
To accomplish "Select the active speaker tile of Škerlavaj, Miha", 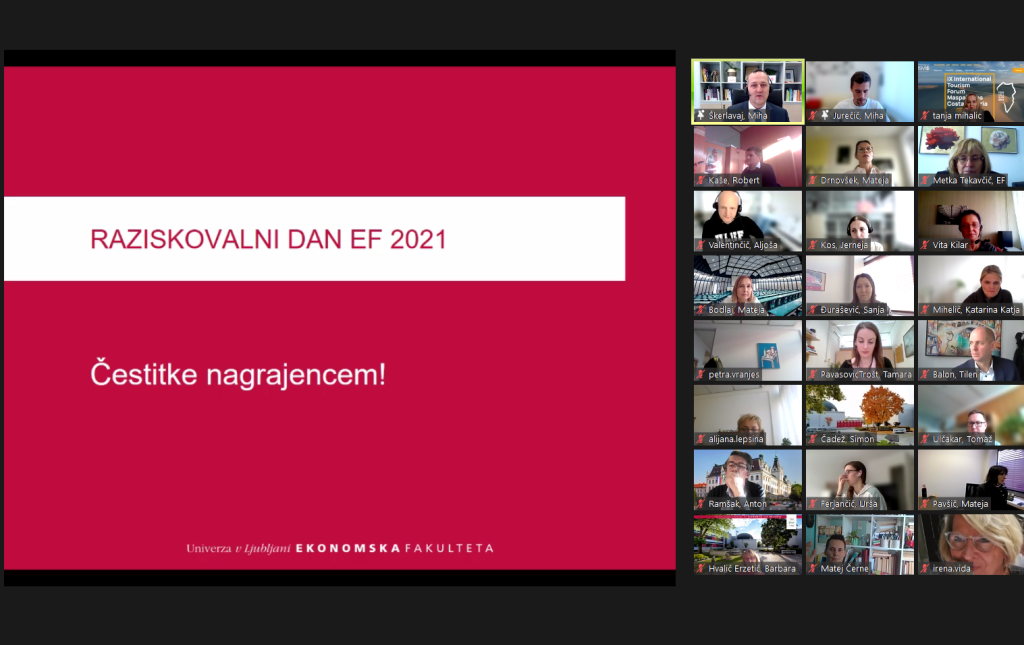I will pyautogui.click(x=748, y=88).
